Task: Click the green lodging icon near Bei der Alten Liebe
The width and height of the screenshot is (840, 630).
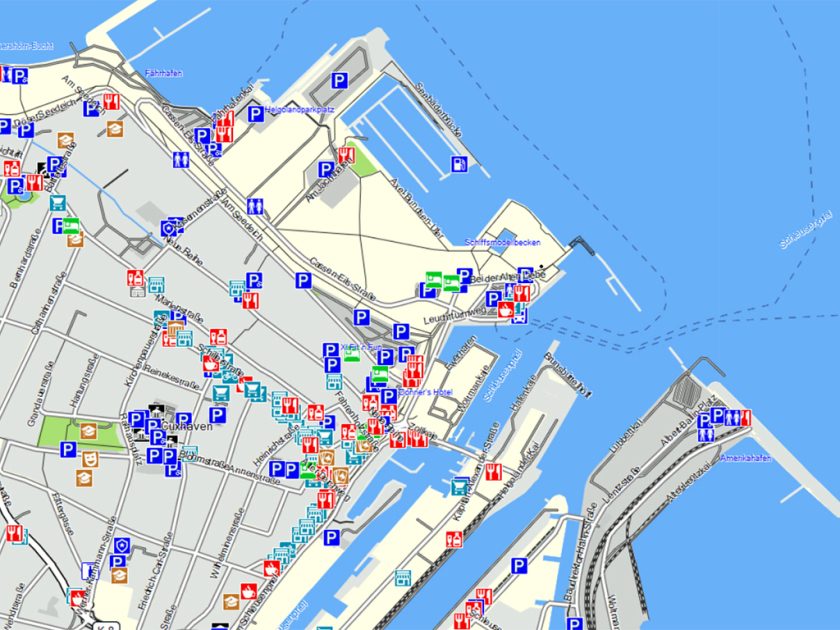Action: tap(434, 279)
